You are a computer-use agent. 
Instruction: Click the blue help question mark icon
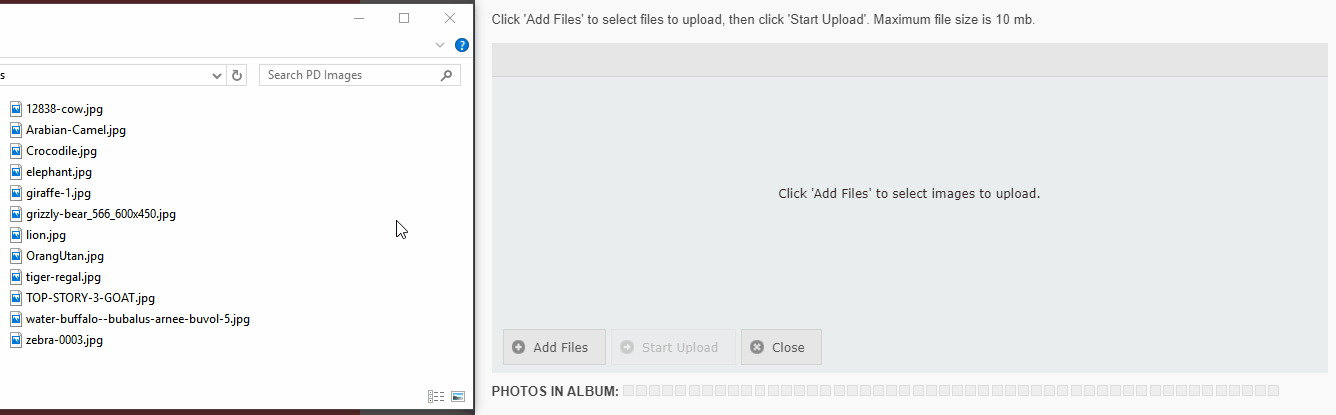click(462, 45)
